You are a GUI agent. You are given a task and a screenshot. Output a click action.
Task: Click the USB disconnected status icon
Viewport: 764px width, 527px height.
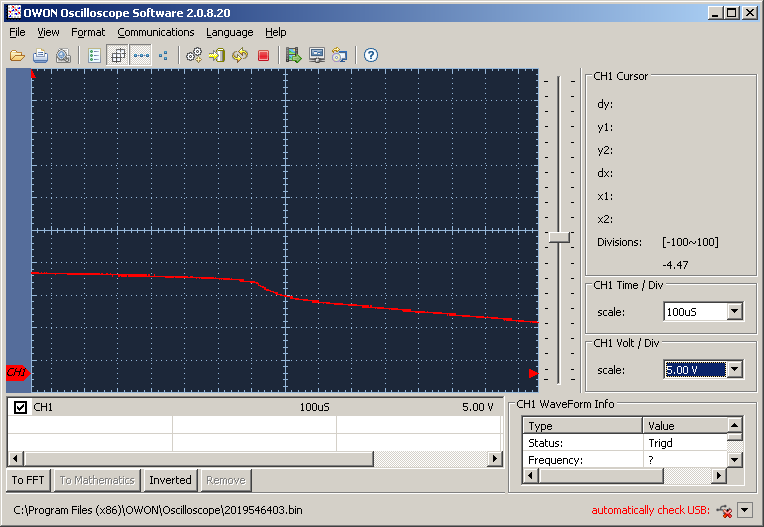pyautogui.click(x=725, y=511)
